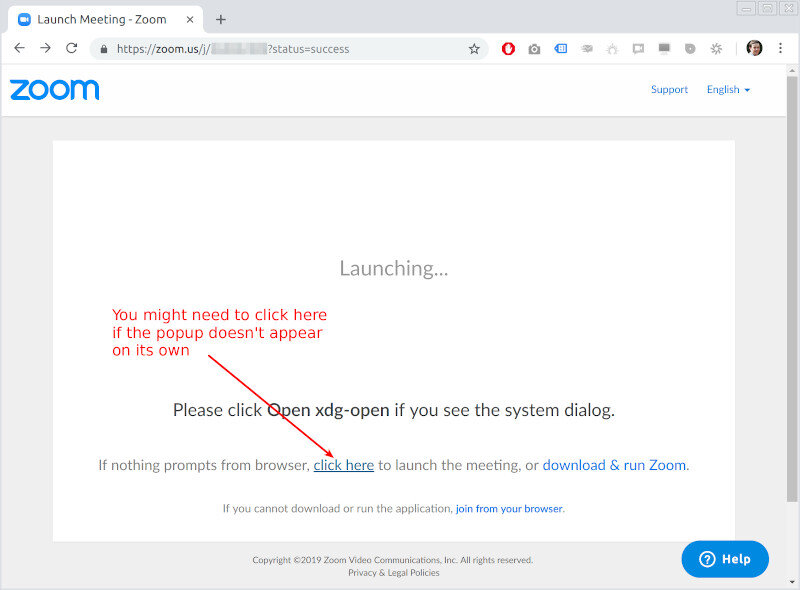Click the blue Help button

[x=725, y=559]
